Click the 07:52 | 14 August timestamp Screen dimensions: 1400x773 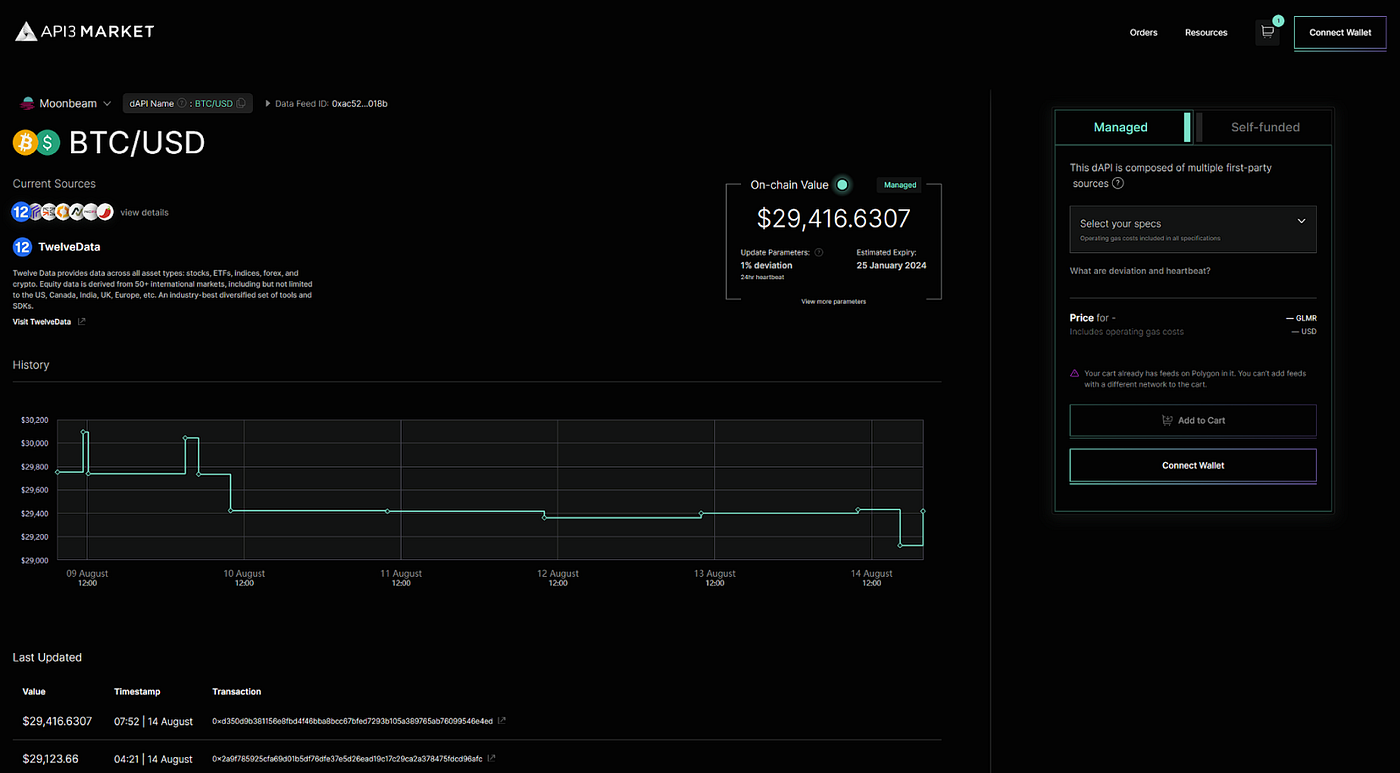153,721
